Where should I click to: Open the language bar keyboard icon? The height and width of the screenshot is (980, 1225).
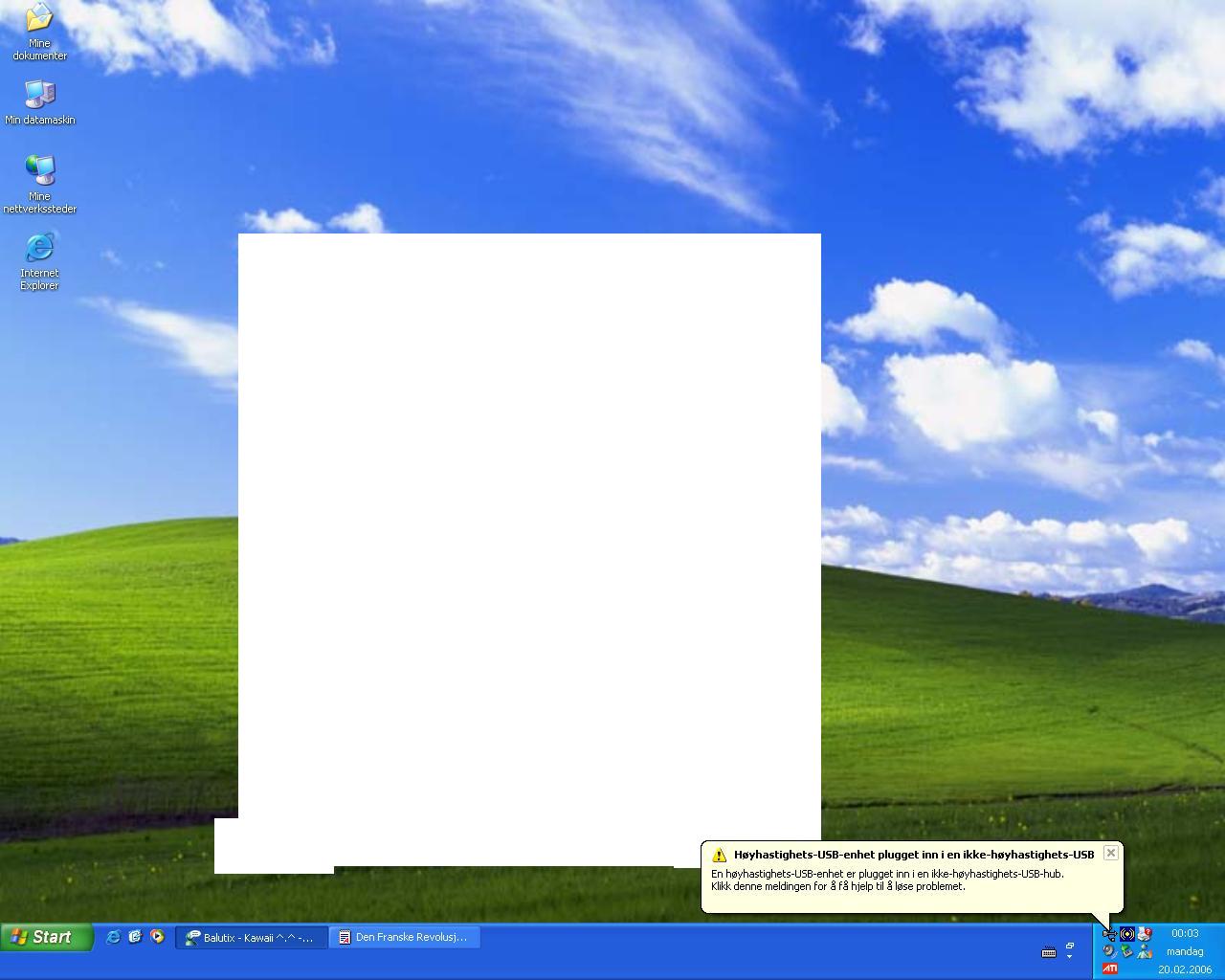pos(1049,951)
